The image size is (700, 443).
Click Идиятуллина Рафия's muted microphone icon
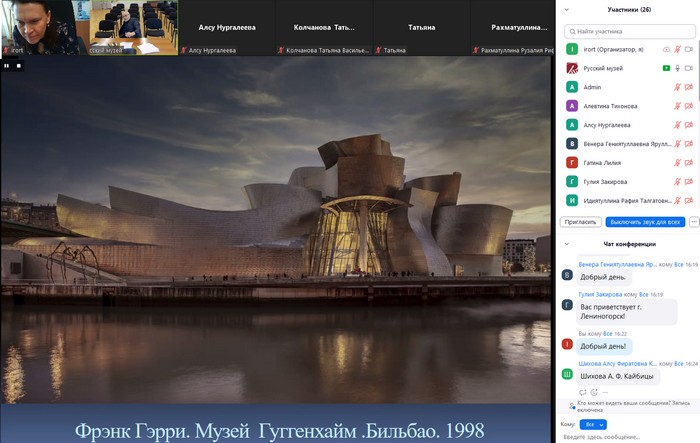[x=677, y=201]
